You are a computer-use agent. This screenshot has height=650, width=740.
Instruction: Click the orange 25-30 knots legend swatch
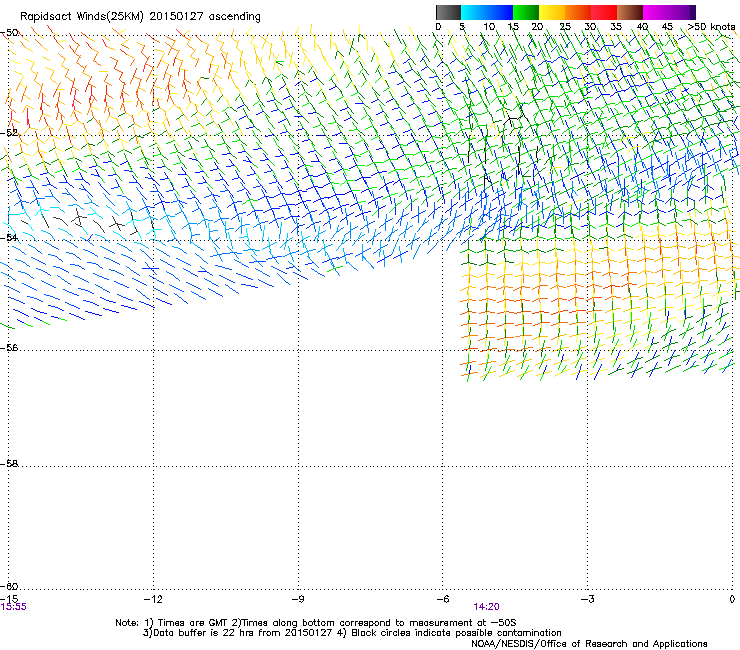[578, 12]
